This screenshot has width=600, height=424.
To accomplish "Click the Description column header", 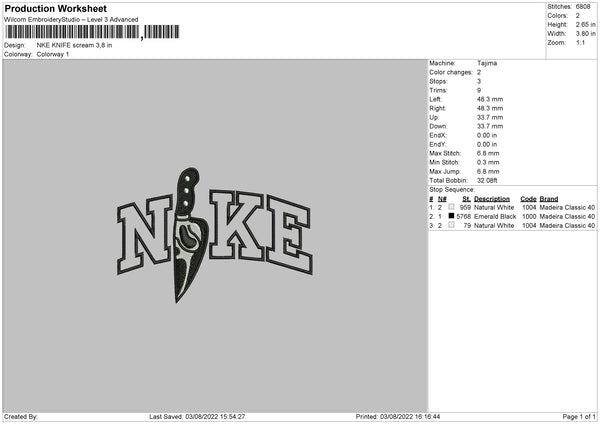I will coord(492,199).
